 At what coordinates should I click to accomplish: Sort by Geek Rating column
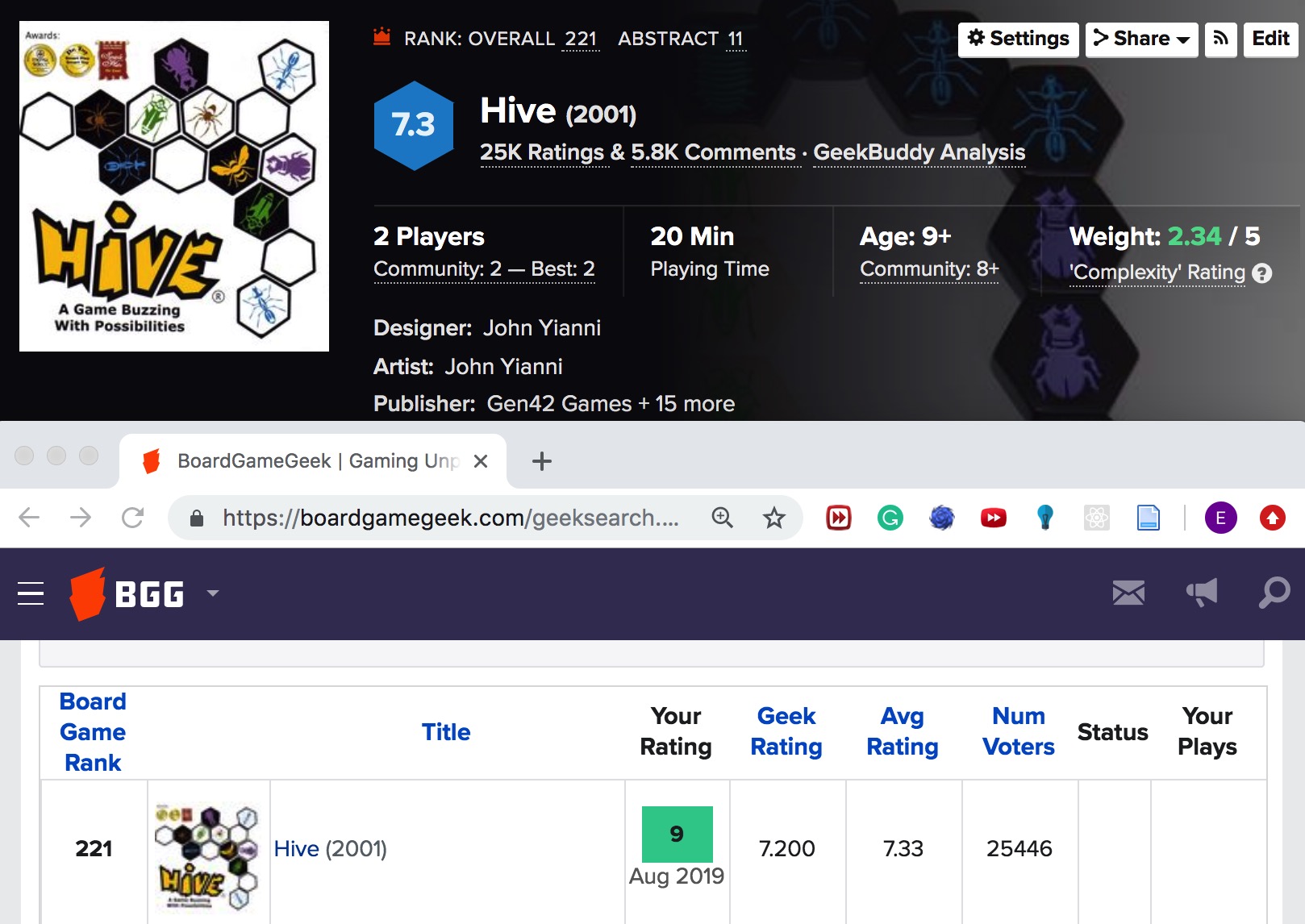(786, 731)
